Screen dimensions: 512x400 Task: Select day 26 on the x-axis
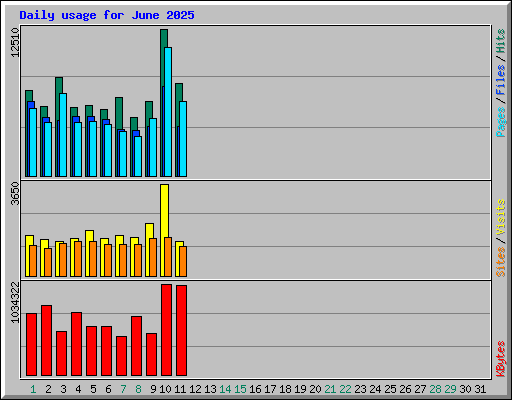[405, 389]
